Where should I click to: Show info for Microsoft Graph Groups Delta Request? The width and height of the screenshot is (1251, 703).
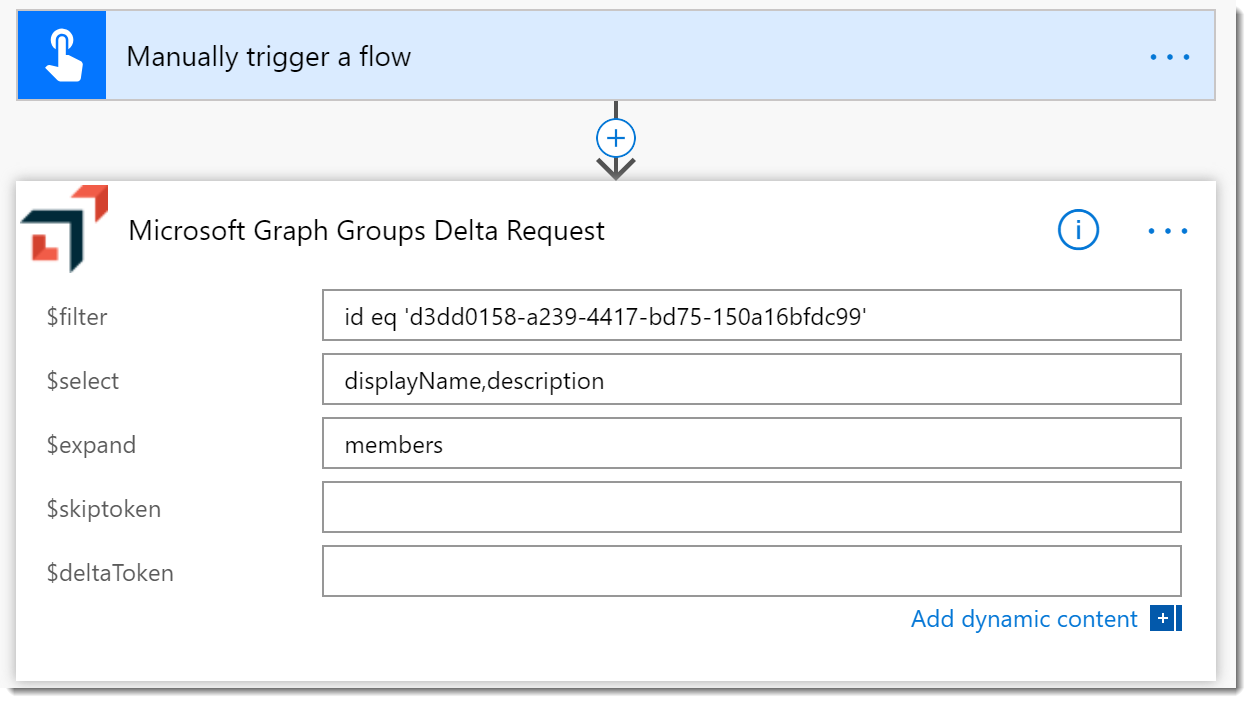pos(1078,231)
